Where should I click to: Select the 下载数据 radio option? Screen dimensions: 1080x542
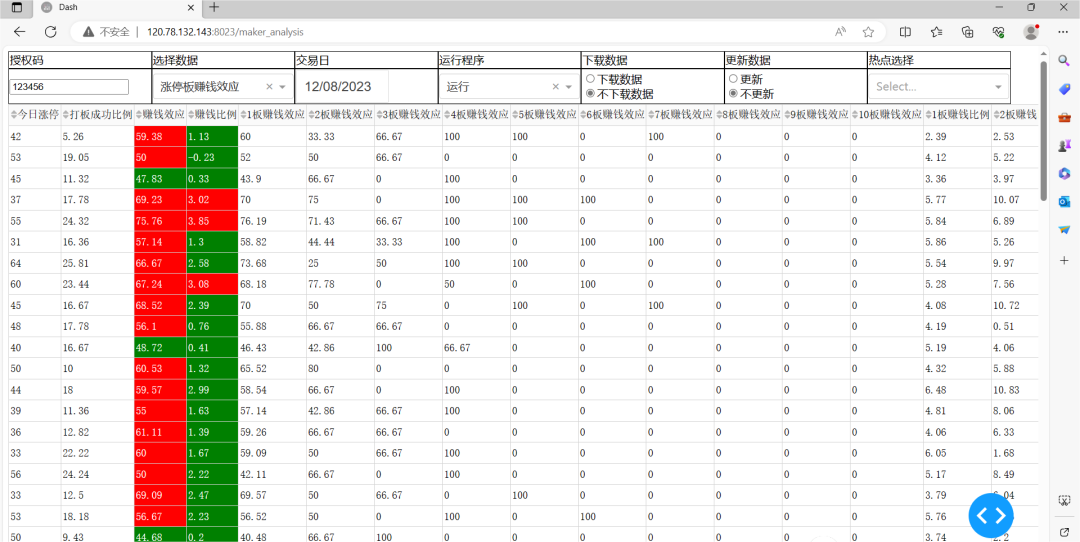590,79
